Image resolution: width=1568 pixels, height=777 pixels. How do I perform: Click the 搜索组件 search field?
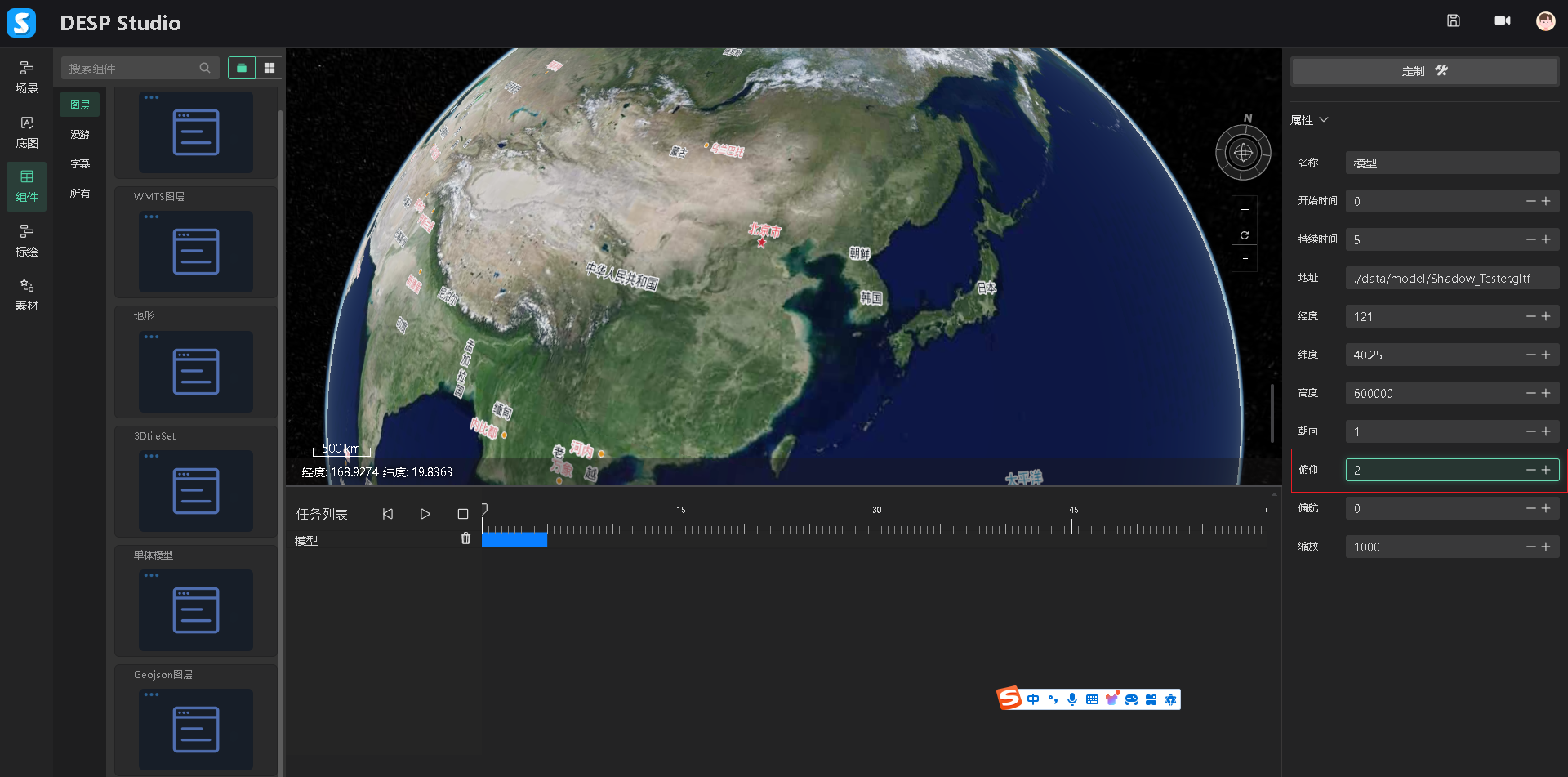131,69
